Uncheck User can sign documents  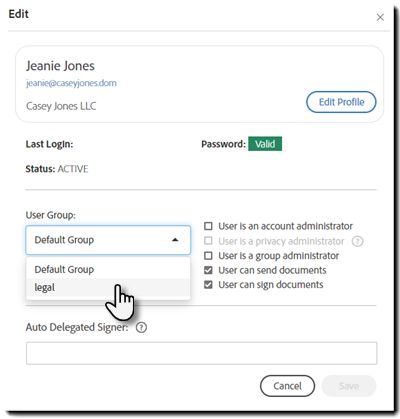pyautogui.click(x=208, y=285)
